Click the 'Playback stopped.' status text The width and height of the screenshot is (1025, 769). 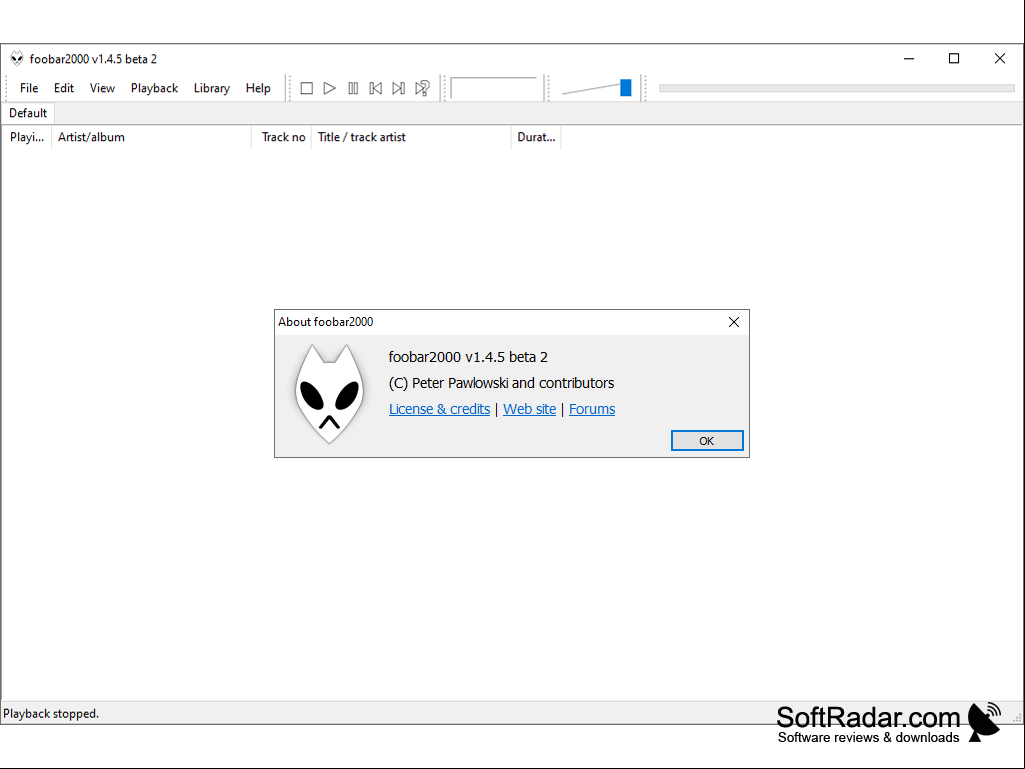pos(51,713)
